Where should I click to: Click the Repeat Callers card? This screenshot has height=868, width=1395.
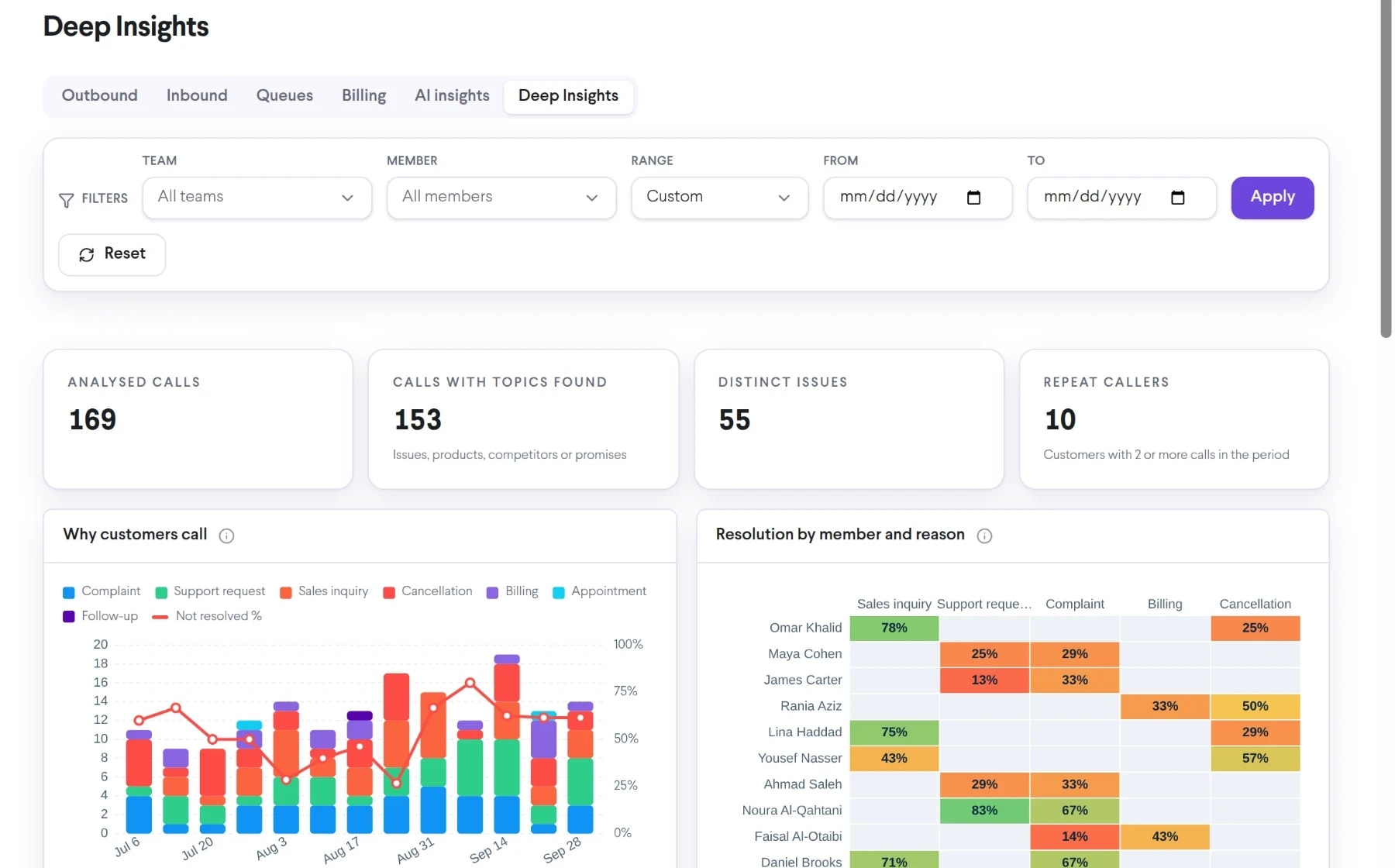pos(1174,419)
